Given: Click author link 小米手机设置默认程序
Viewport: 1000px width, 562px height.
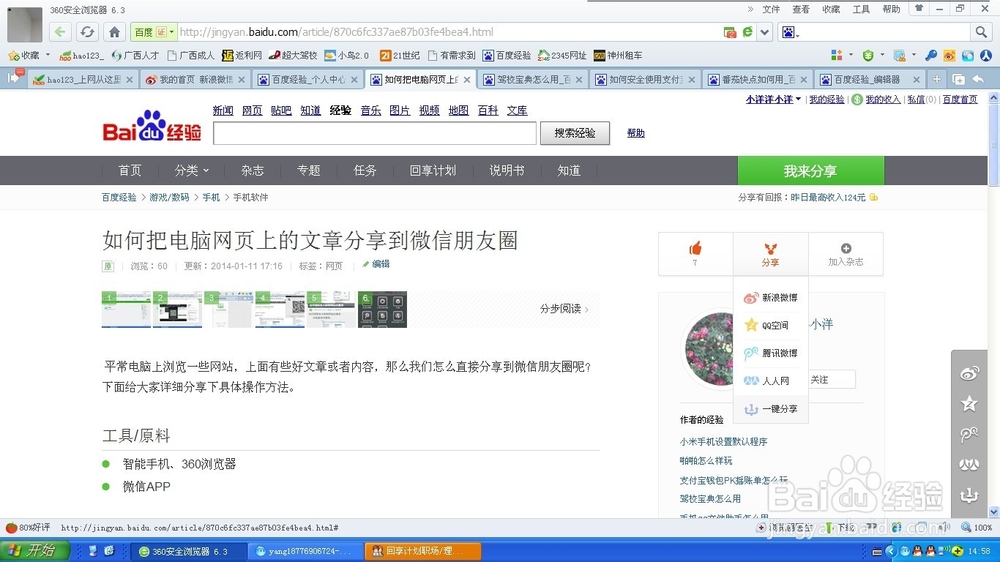Looking at the screenshot, I should (x=724, y=441).
